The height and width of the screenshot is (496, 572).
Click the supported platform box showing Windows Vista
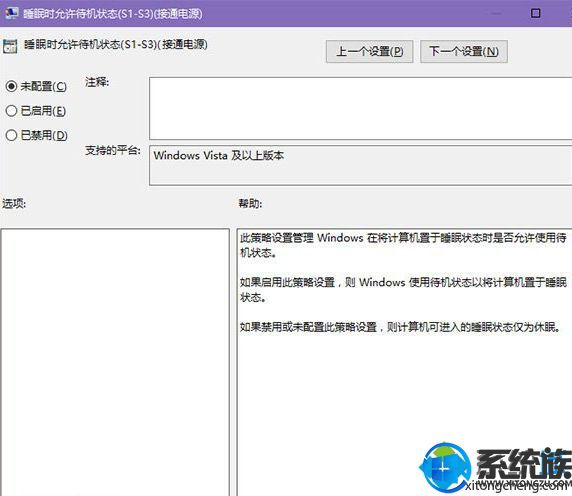[x=360, y=165]
